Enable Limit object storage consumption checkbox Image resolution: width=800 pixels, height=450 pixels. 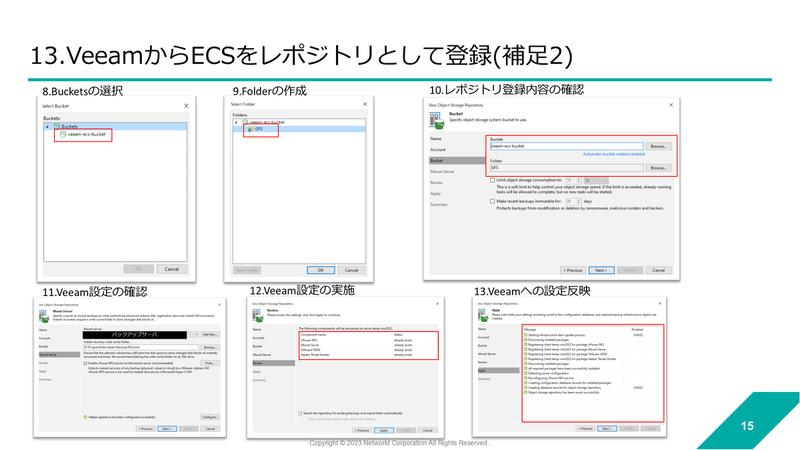tap(492, 180)
